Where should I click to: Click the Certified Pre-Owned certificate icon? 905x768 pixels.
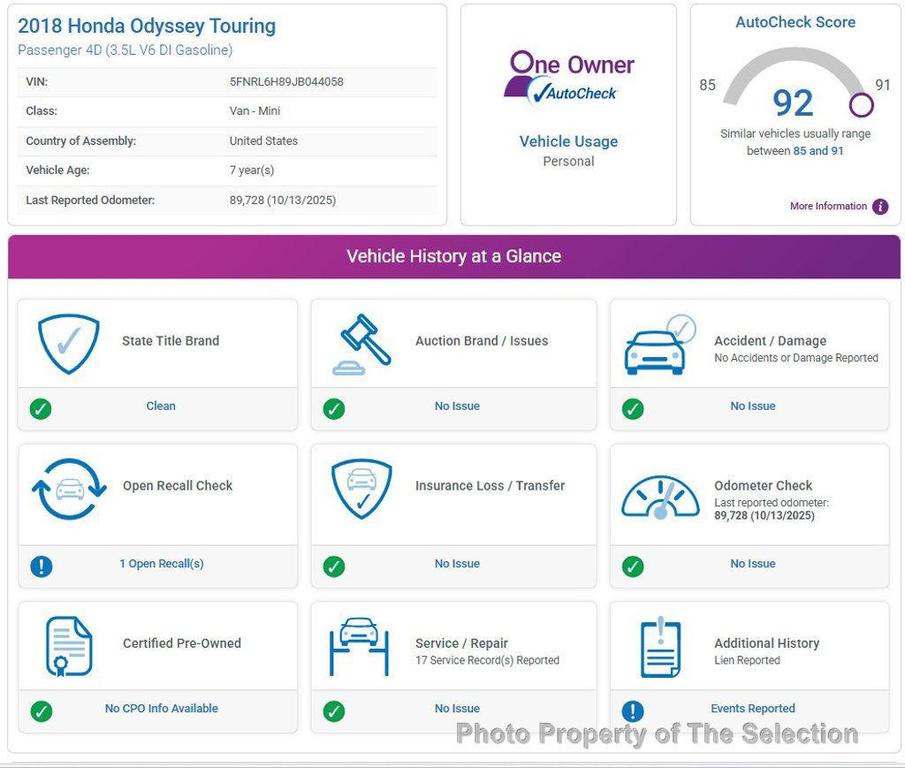click(x=68, y=646)
